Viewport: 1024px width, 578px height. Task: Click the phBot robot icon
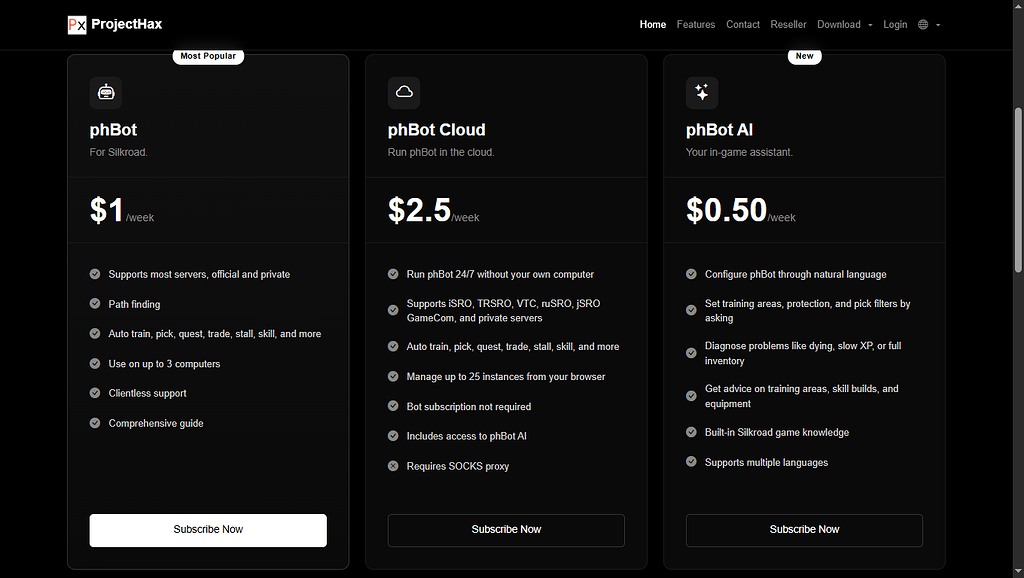pos(106,93)
